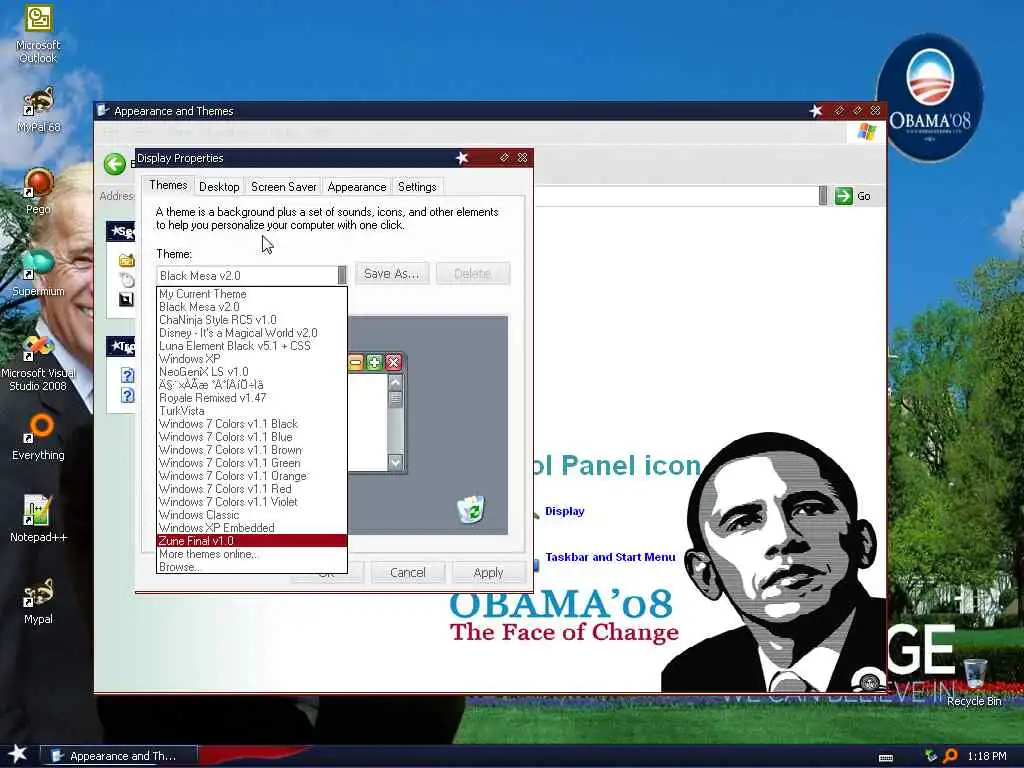Open the Taskbar and Start Menu link
Image resolution: width=1024 pixels, height=768 pixels.
(610, 557)
